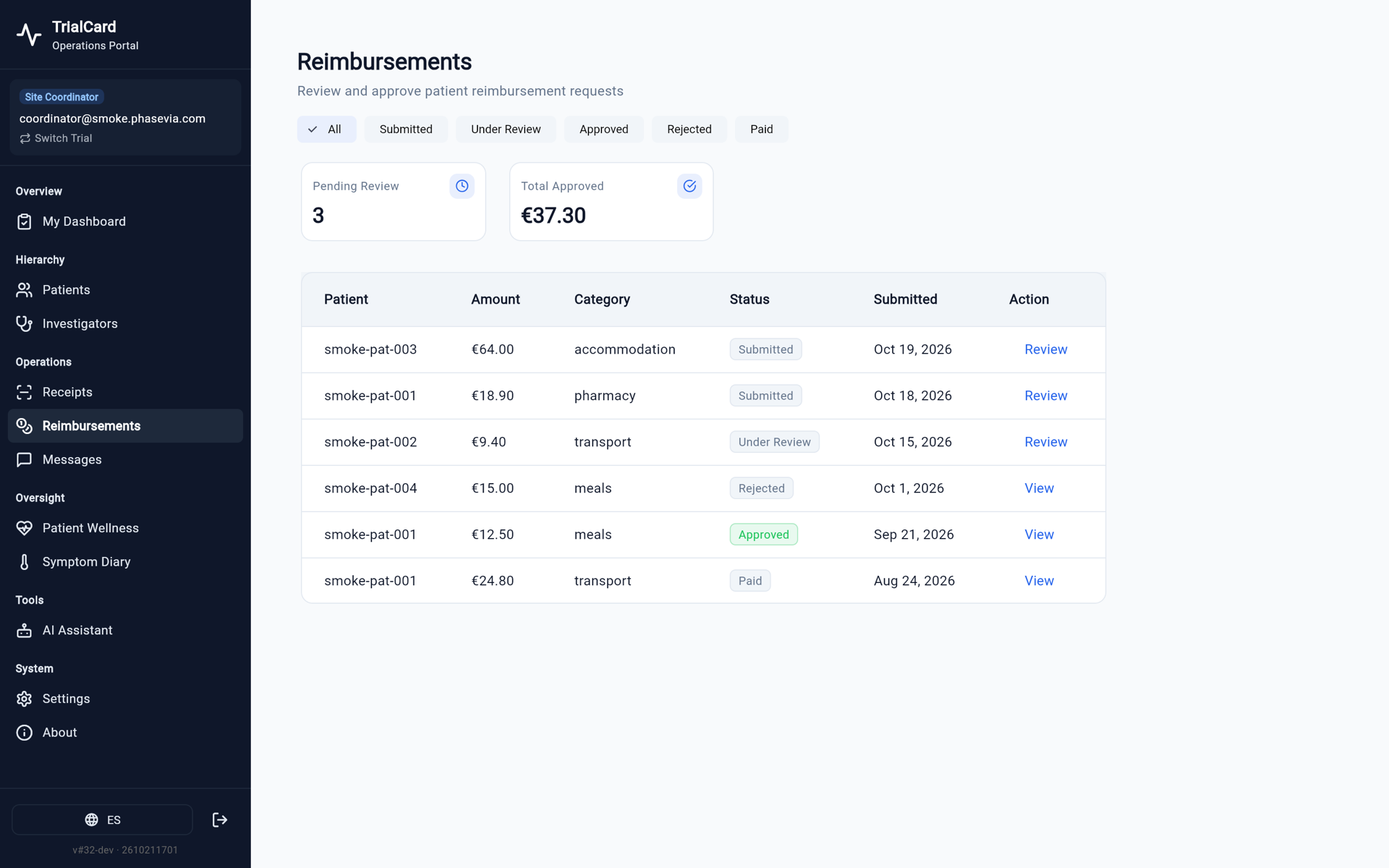1389x868 pixels.
Task: Click the Switch Trial link
Action: coord(56,138)
